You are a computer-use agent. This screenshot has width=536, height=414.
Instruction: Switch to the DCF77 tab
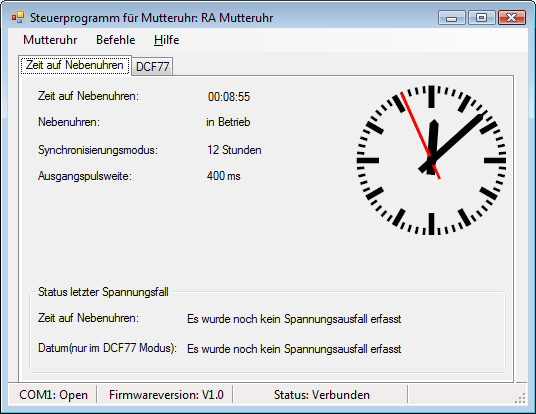pyautogui.click(x=152, y=66)
